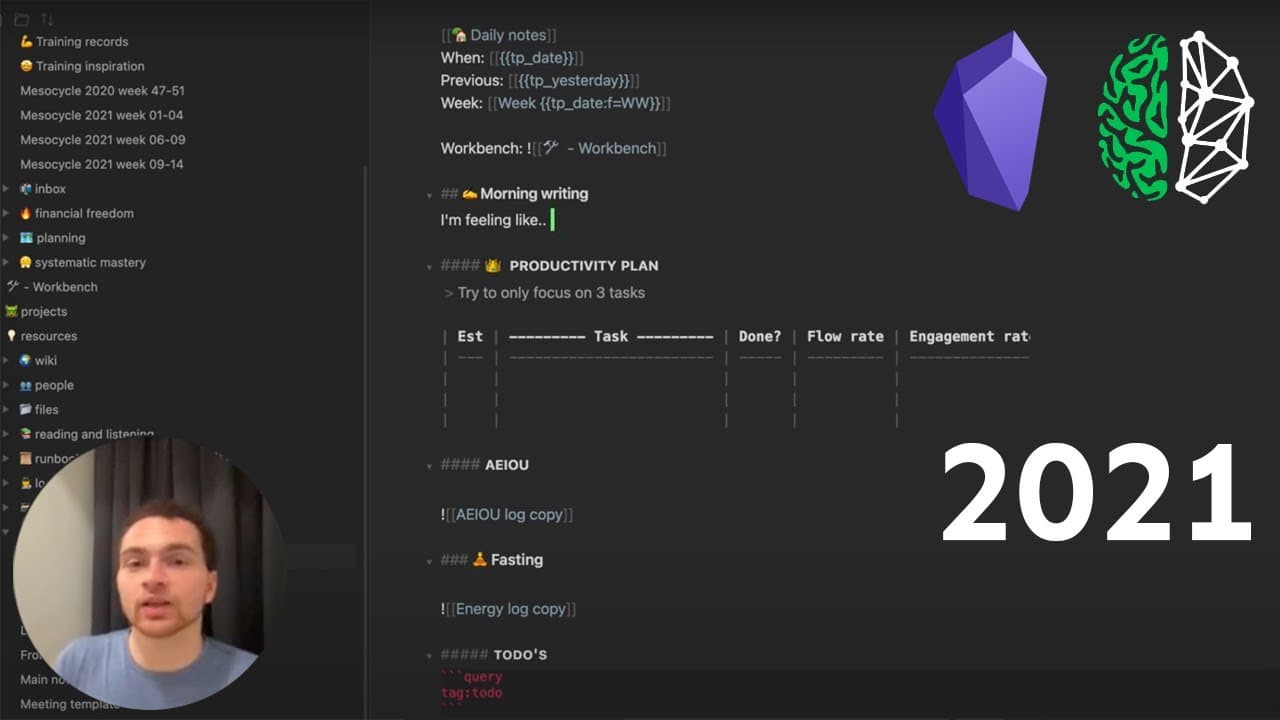Follow the – Workbench embed link in editor
The height and width of the screenshot is (720, 1280).
point(600,148)
